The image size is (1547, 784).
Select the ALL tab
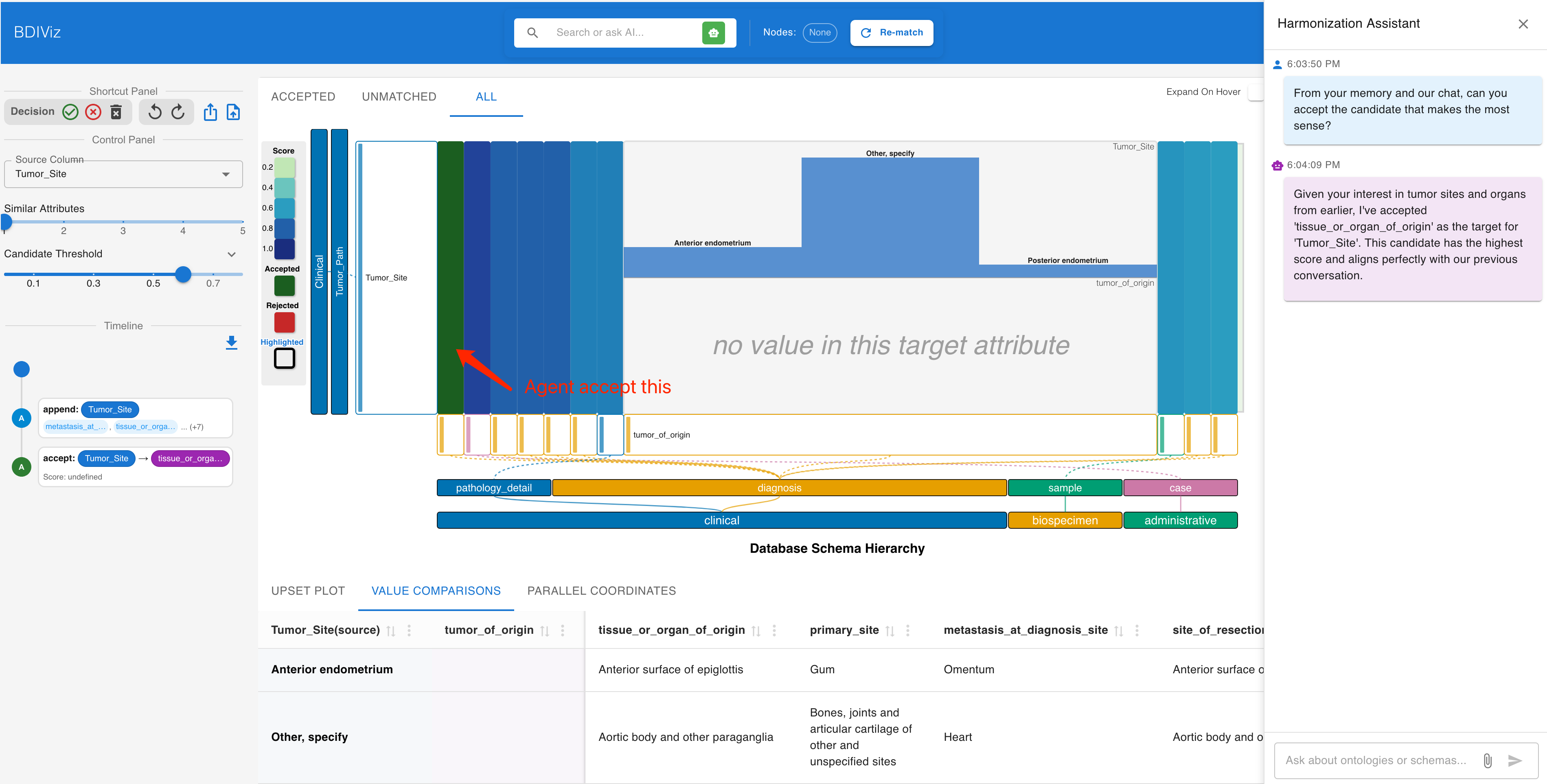486,96
